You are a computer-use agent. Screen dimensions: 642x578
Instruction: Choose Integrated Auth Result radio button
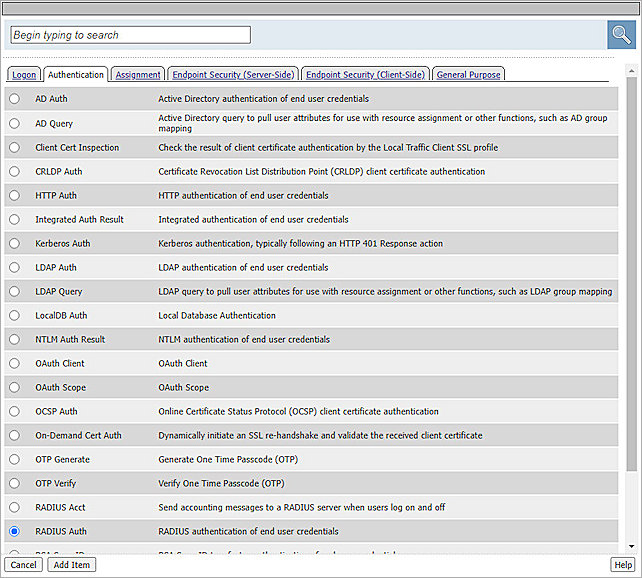click(14, 219)
